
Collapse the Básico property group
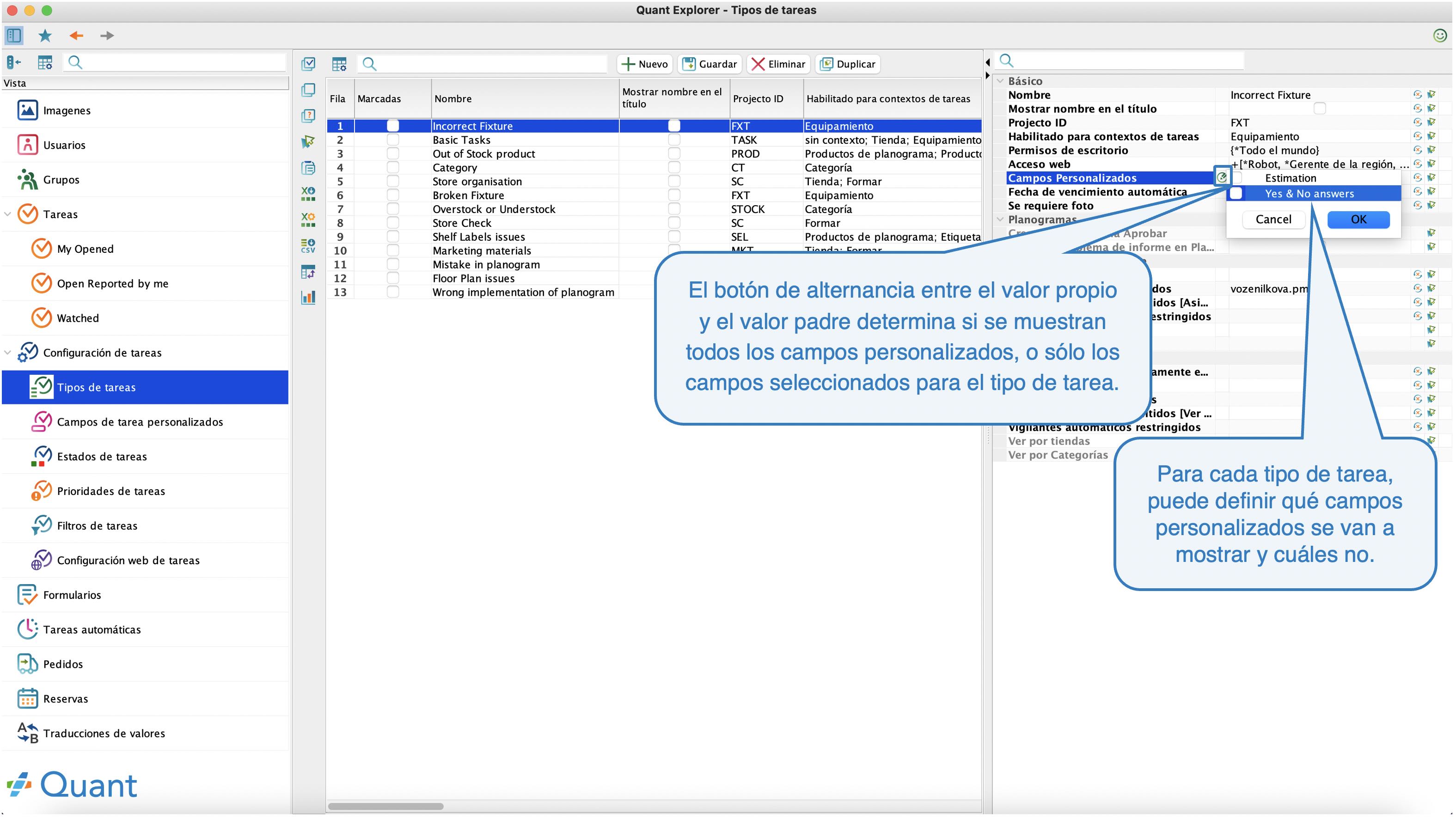point(1000,81)
